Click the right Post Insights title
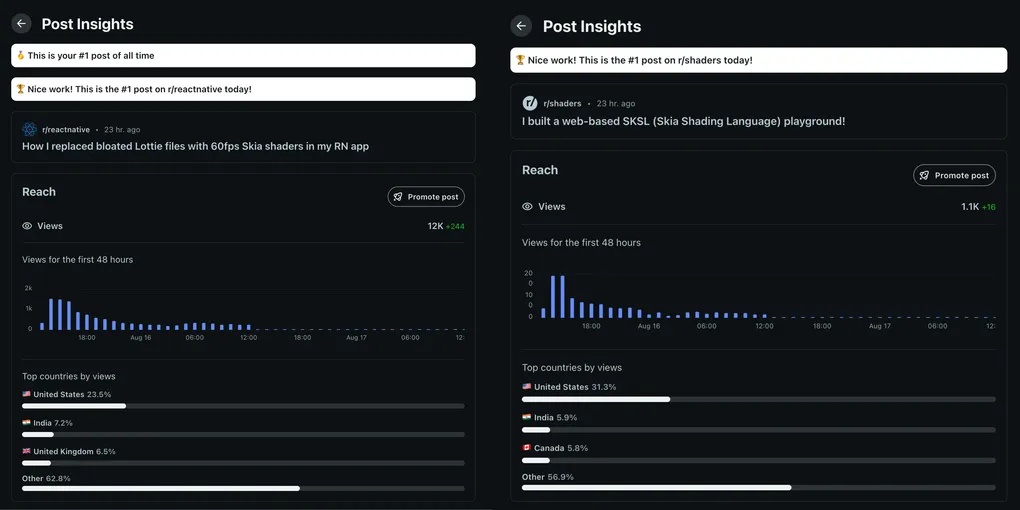The image size is (1020, 510). pos(592,27)
